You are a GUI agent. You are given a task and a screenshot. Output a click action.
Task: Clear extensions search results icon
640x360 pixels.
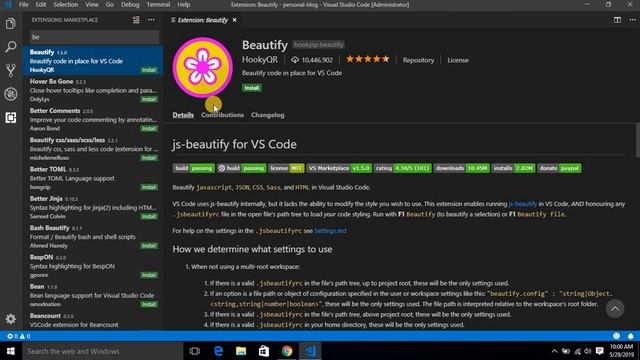pyautogui.click(x=136, y=20)
